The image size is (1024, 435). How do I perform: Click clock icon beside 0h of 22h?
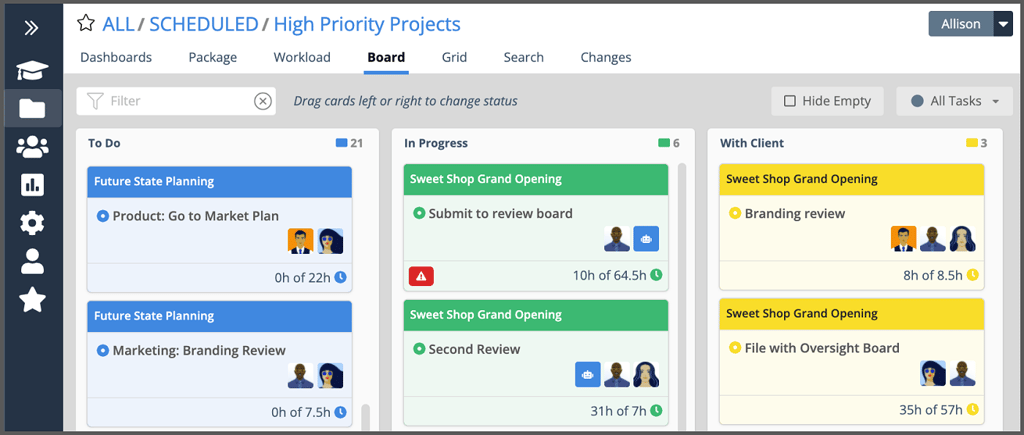tap(340, 277)
